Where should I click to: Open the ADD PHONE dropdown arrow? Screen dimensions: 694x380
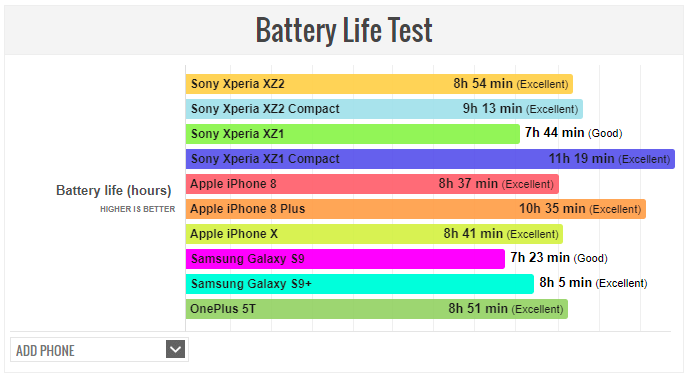point(175,349)
